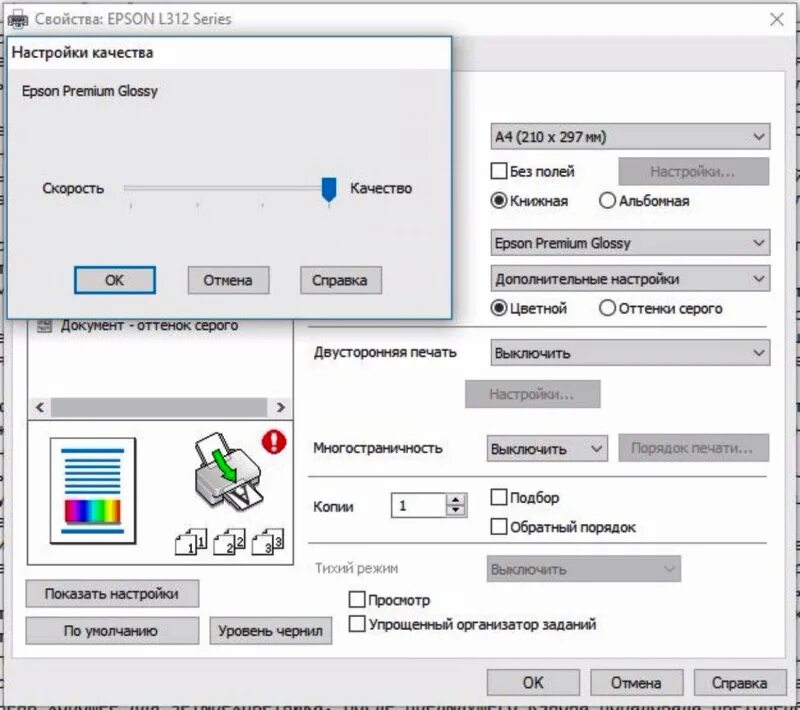Enable the Обратный порядок checkbox
This screenshot has height=710, width=800.
498,526
